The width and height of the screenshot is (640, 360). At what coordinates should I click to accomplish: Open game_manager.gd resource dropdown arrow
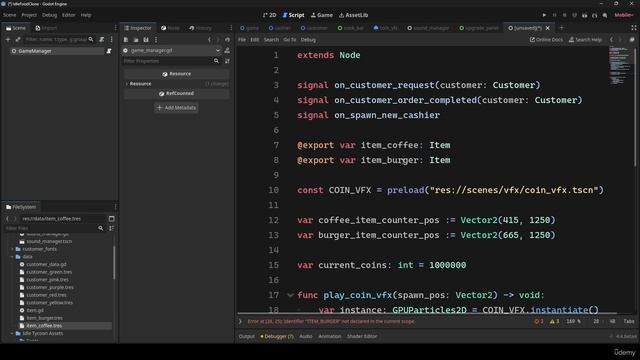tap(218, 51)
